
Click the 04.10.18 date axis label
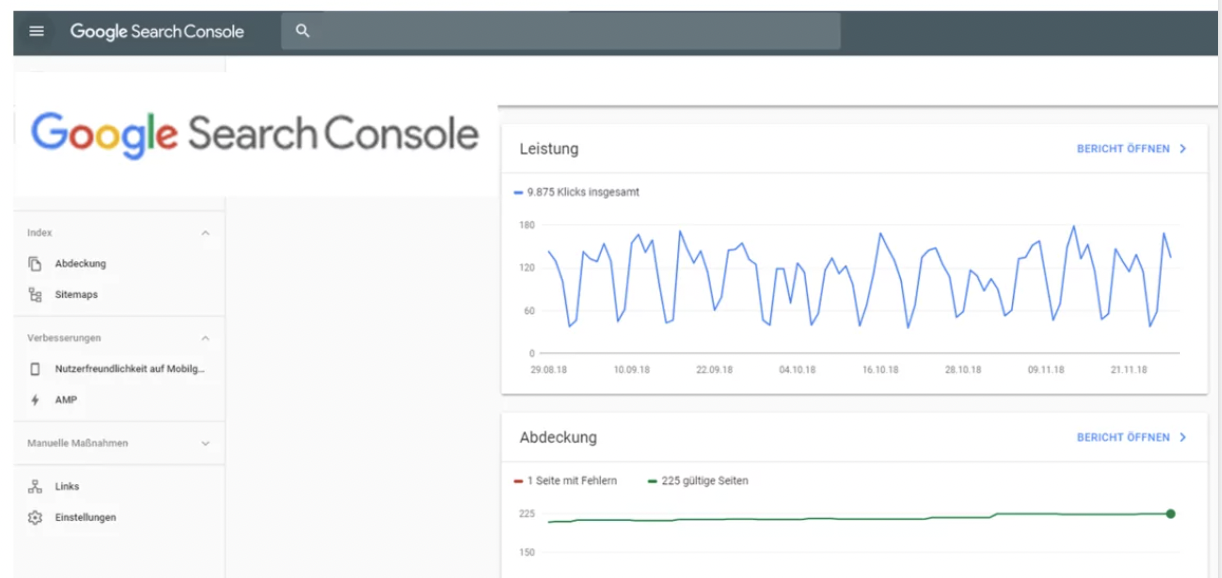click(797, 370)
